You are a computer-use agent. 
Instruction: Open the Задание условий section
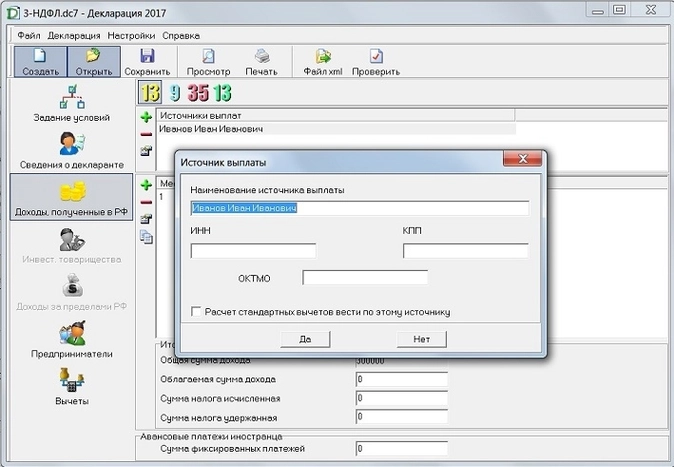click(72, 103)
